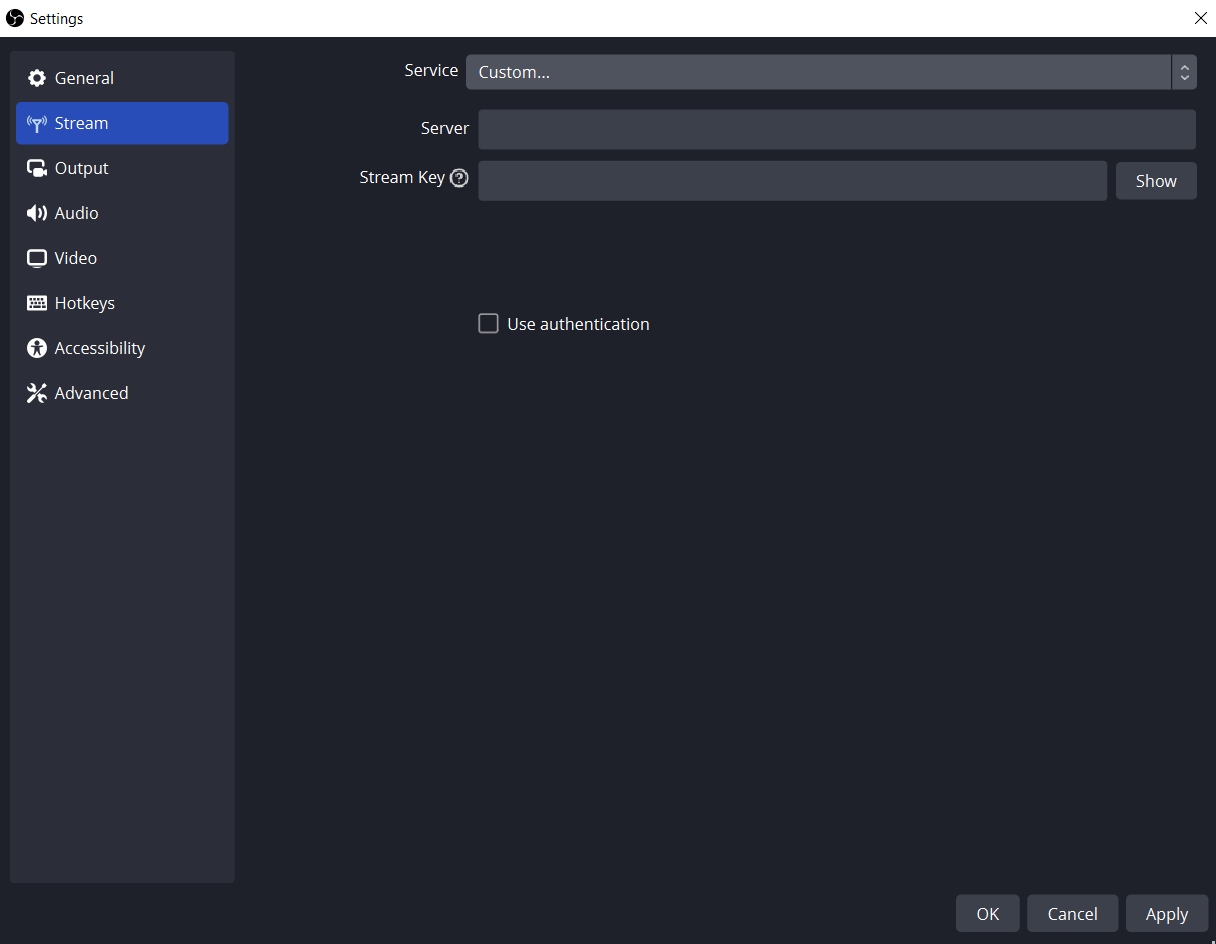
Task: Open the Service dropdown showing Custom
Action: point(820,71)
